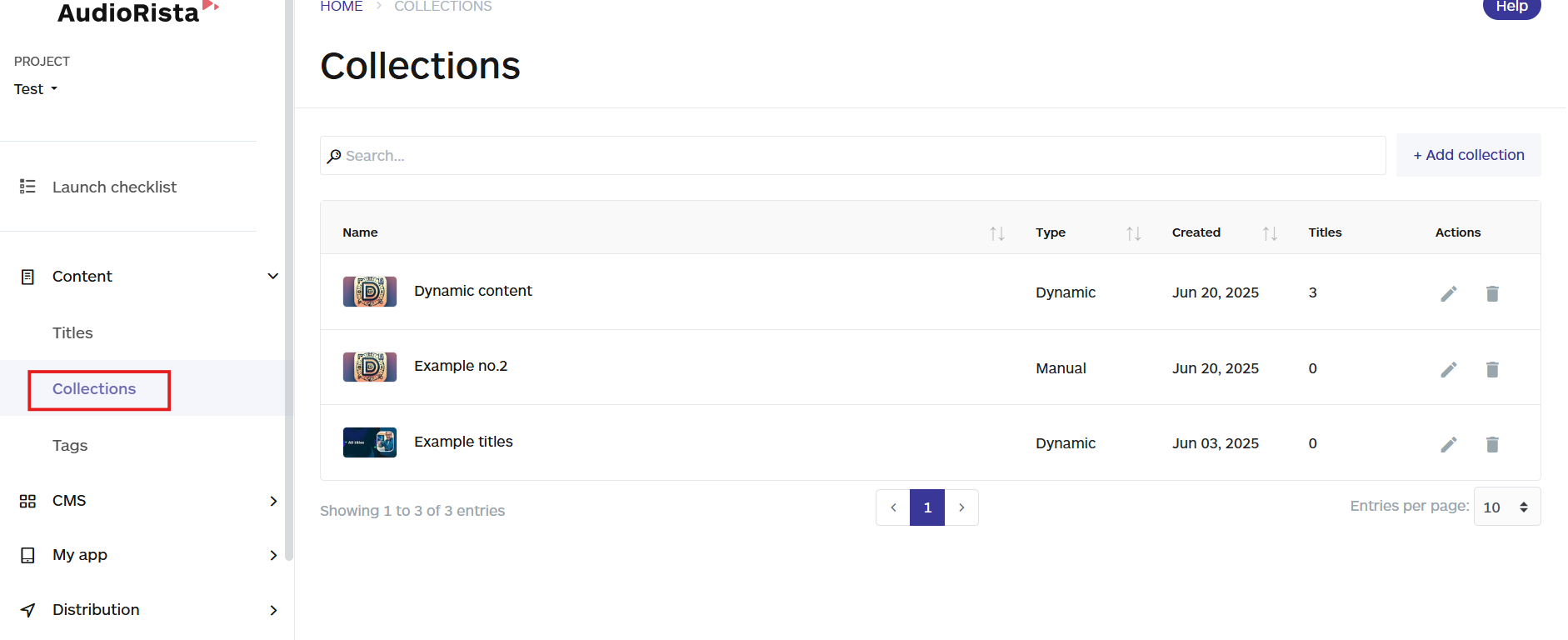Viewport: 1568px width, 640px height.
Task: Go to previous page of results
Action: click(893, 507)
